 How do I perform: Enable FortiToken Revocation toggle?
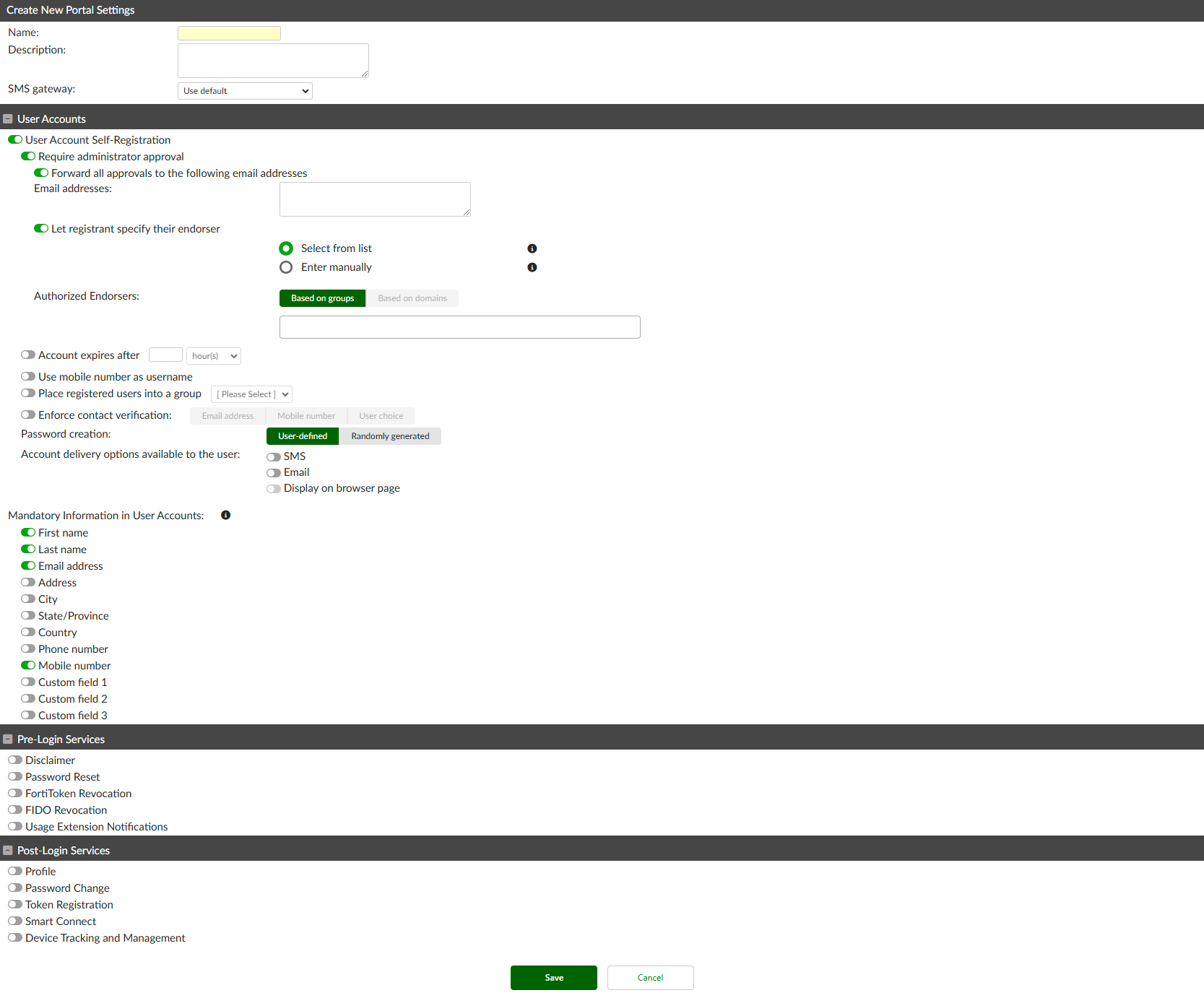(15, 794)
